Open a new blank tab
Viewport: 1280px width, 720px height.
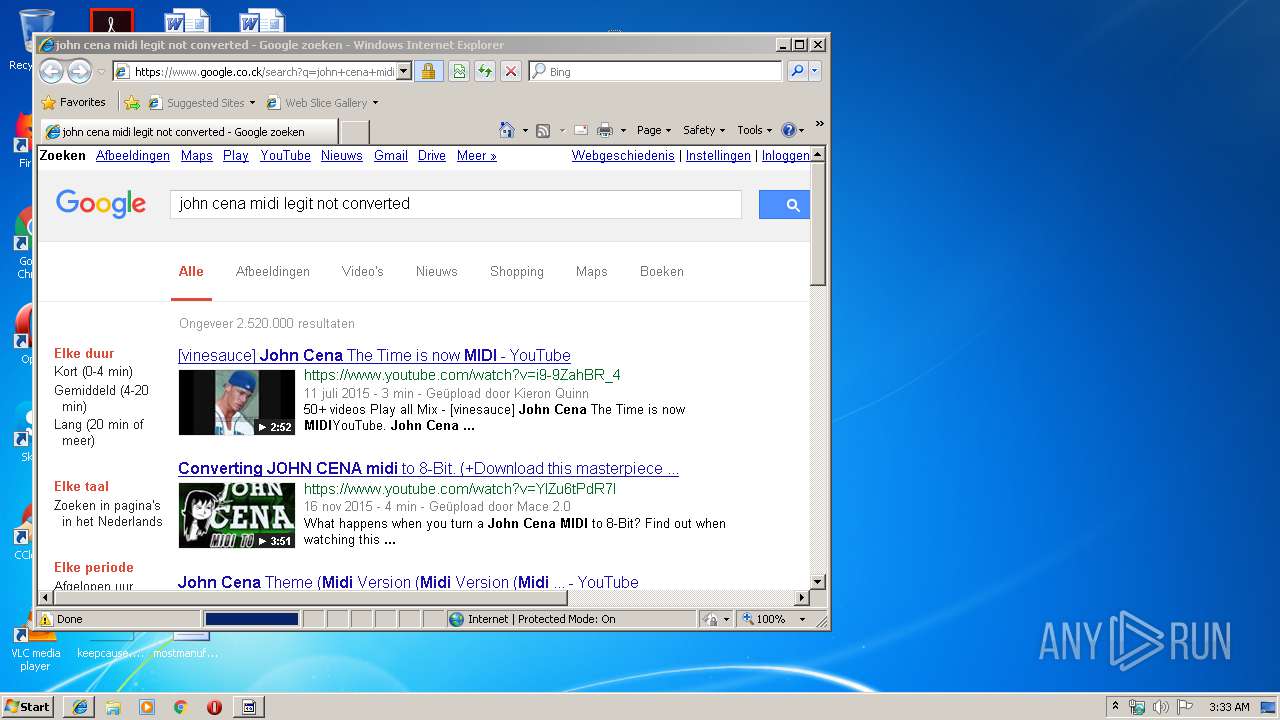355,132
